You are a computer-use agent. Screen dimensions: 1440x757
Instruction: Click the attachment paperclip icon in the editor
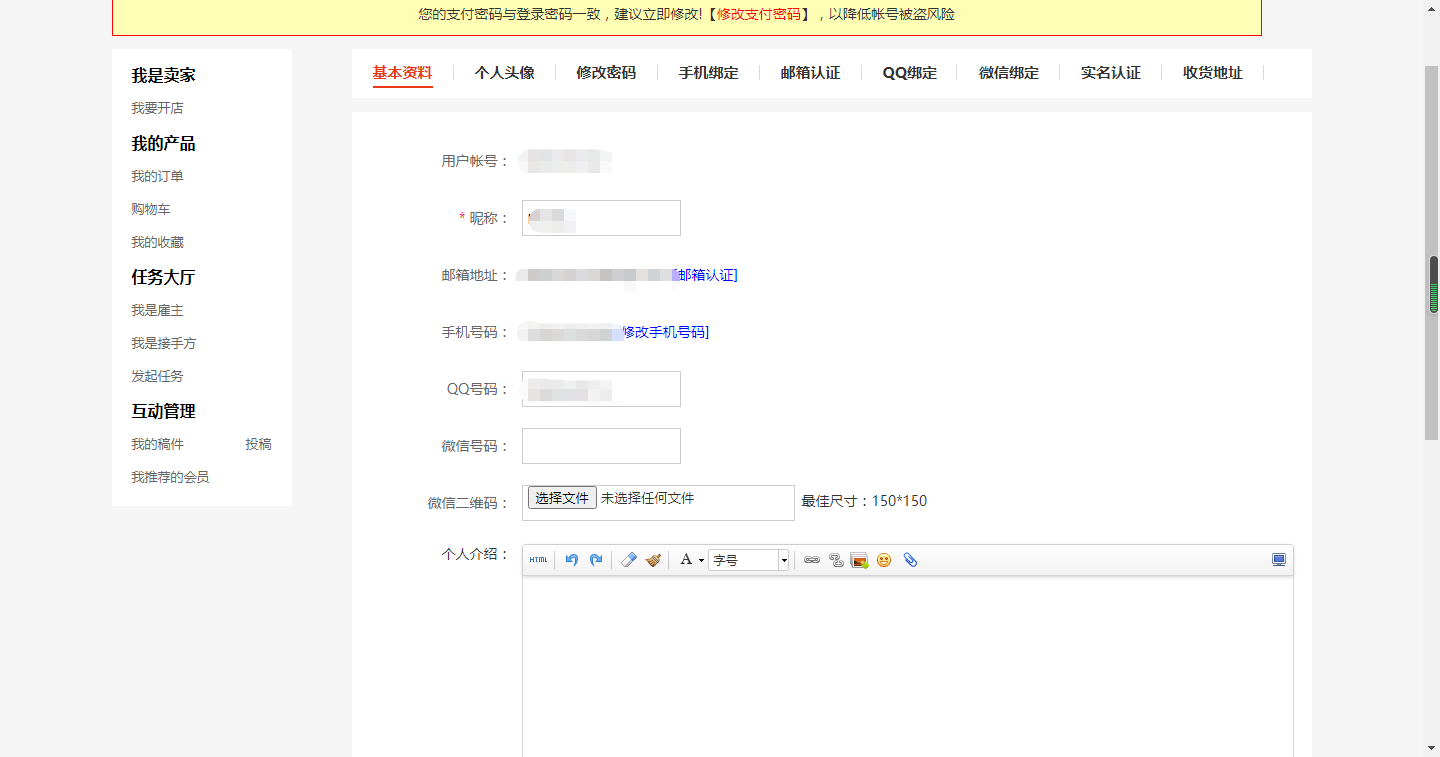pos(909,560)
